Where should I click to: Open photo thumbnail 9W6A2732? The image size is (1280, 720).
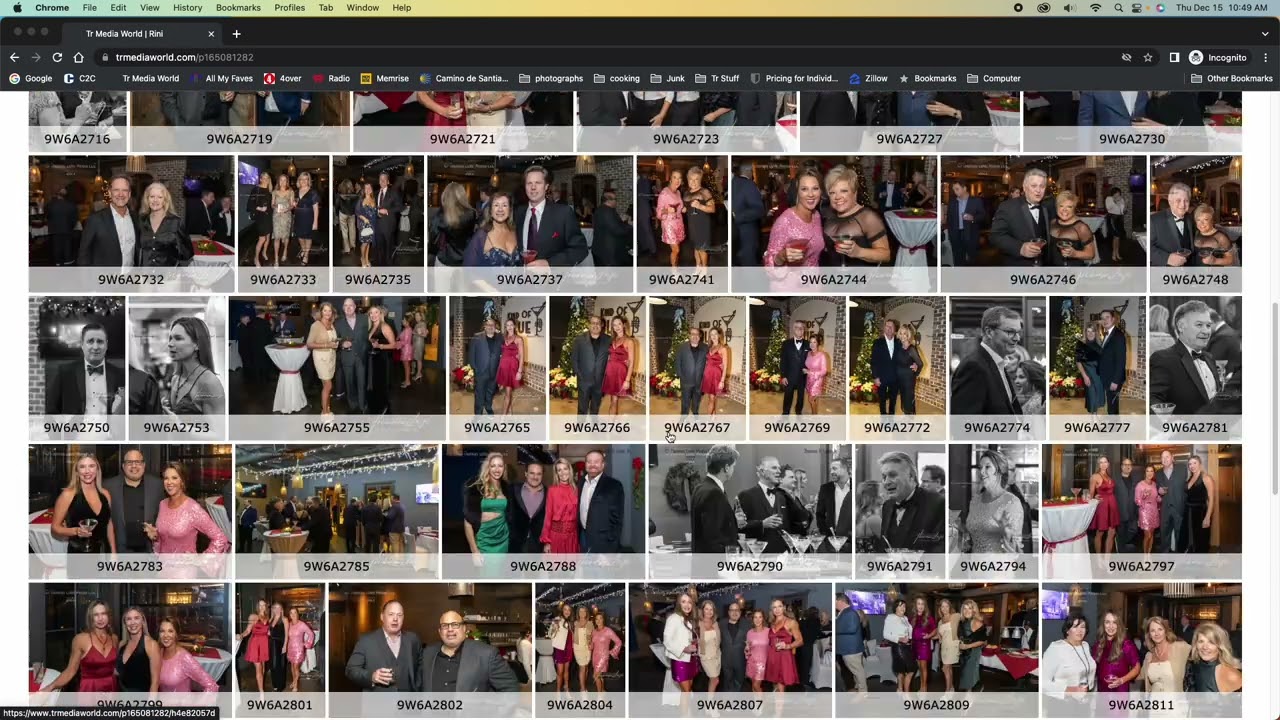pos(131,223)
